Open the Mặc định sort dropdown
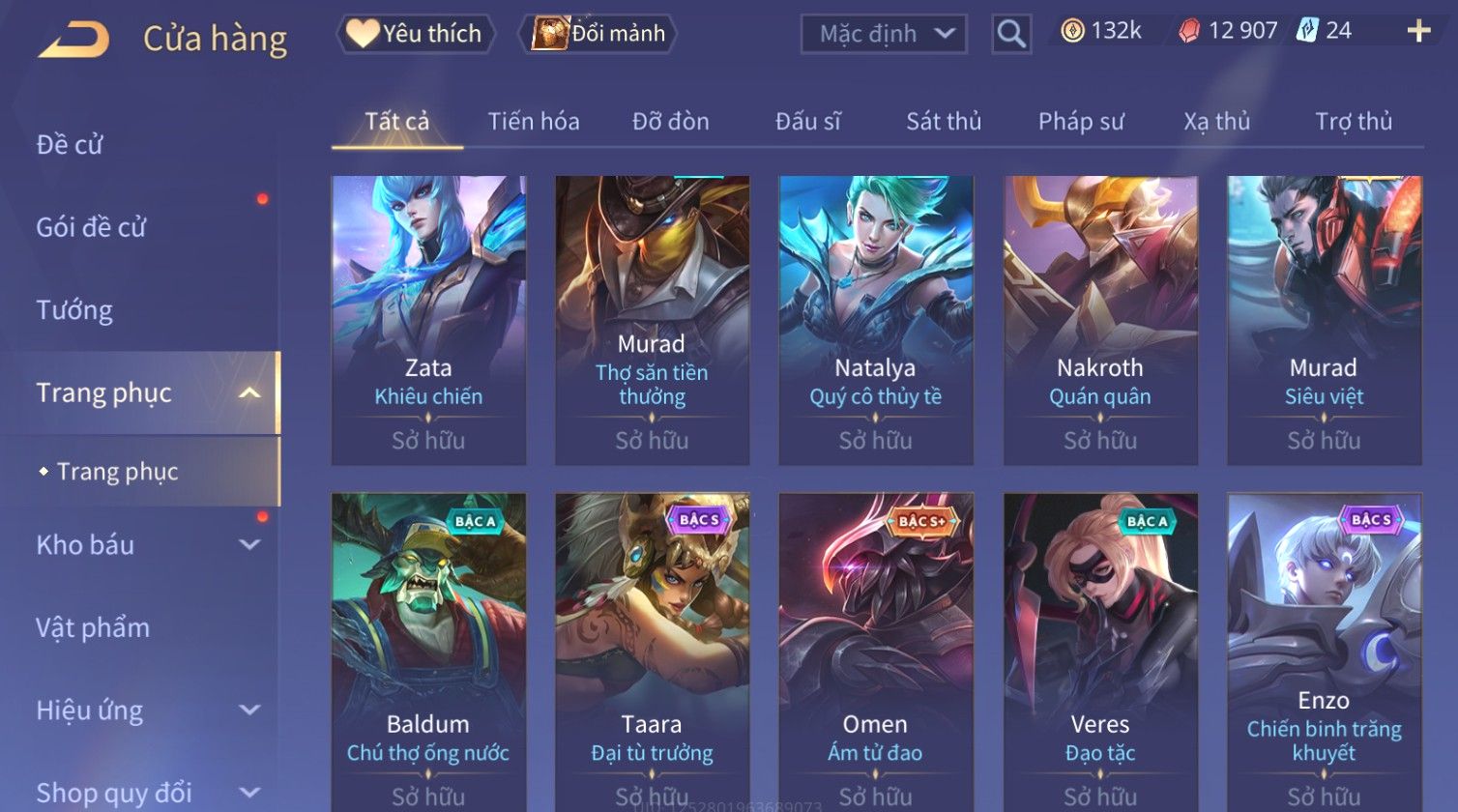The height and width of the screenshot is (812, 1458). [x=884, y=34]
